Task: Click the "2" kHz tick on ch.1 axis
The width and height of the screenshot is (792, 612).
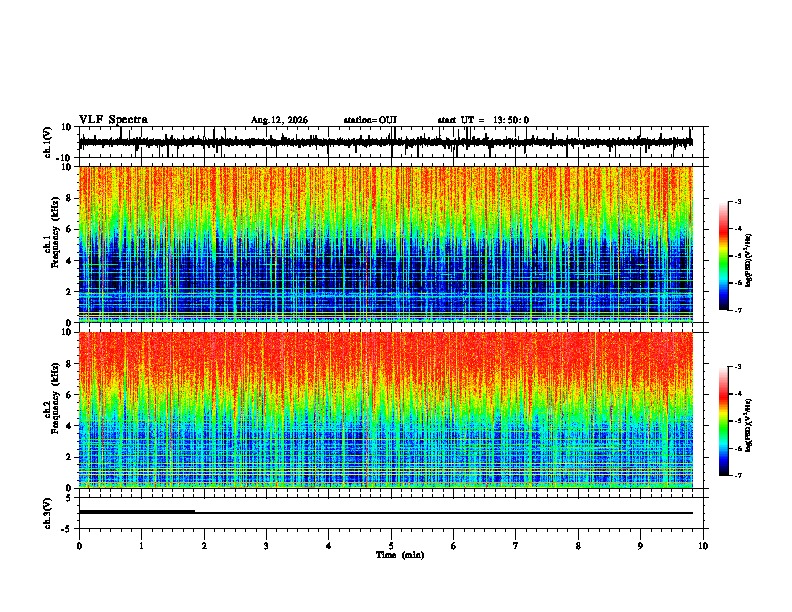Action: pyautogui.click(x=69, y=292)
